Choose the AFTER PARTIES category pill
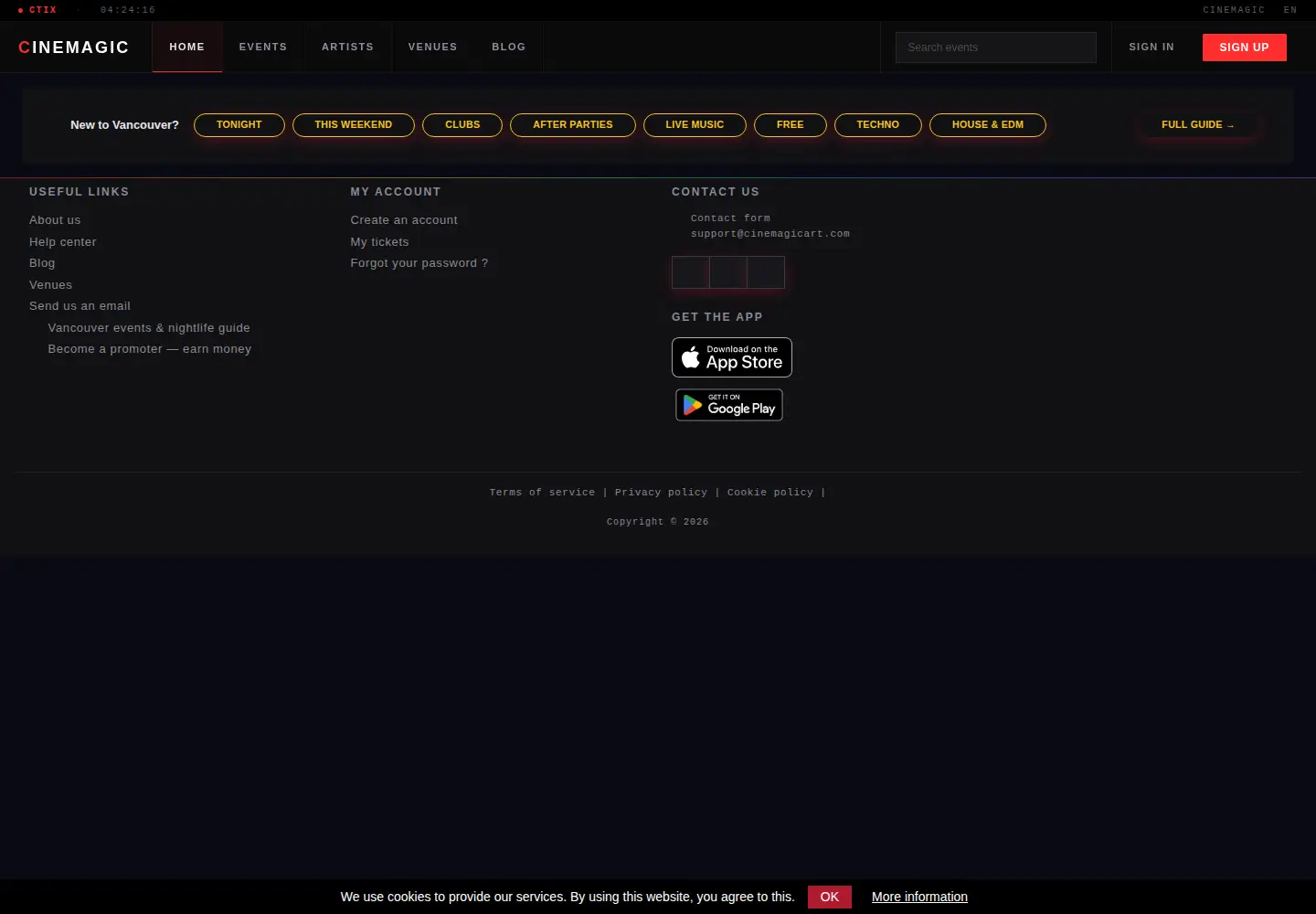1316x914 pixels. coord(573,125)
